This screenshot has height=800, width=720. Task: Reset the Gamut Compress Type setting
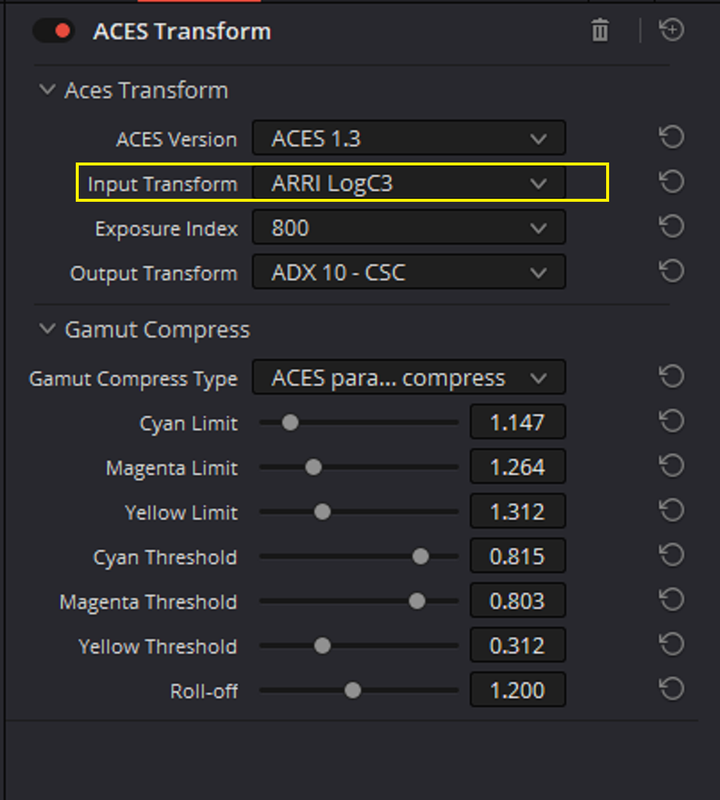(672, 377)
